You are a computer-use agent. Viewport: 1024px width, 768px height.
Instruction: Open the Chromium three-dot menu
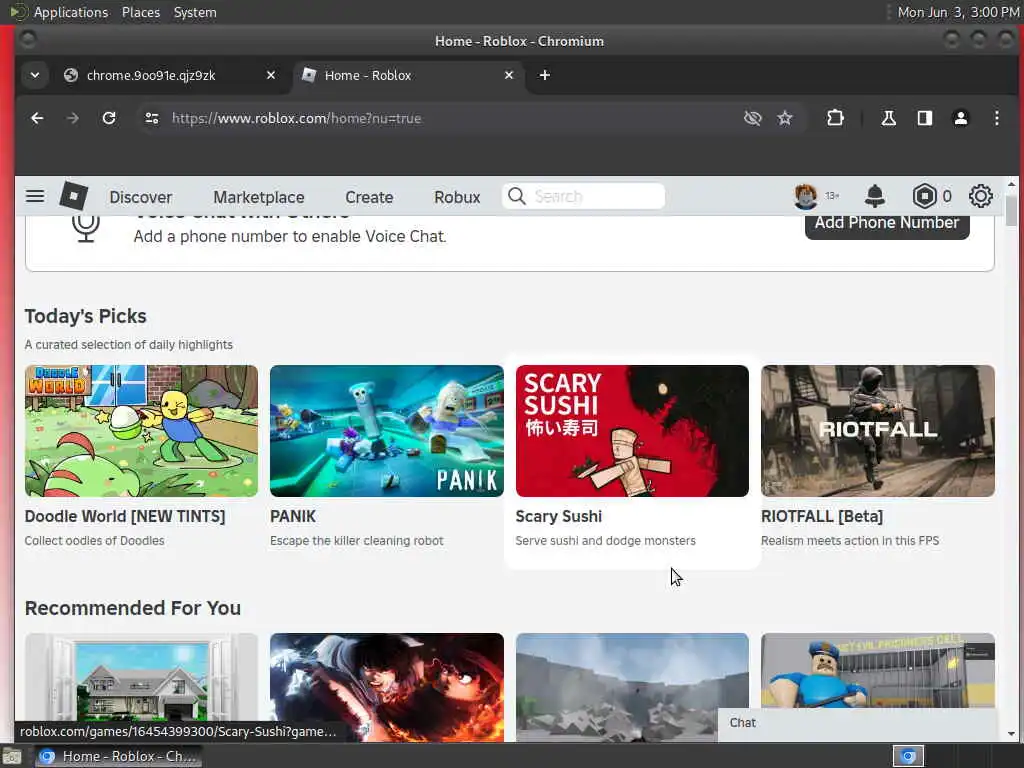pyautogui.click(x=997, y=118)
